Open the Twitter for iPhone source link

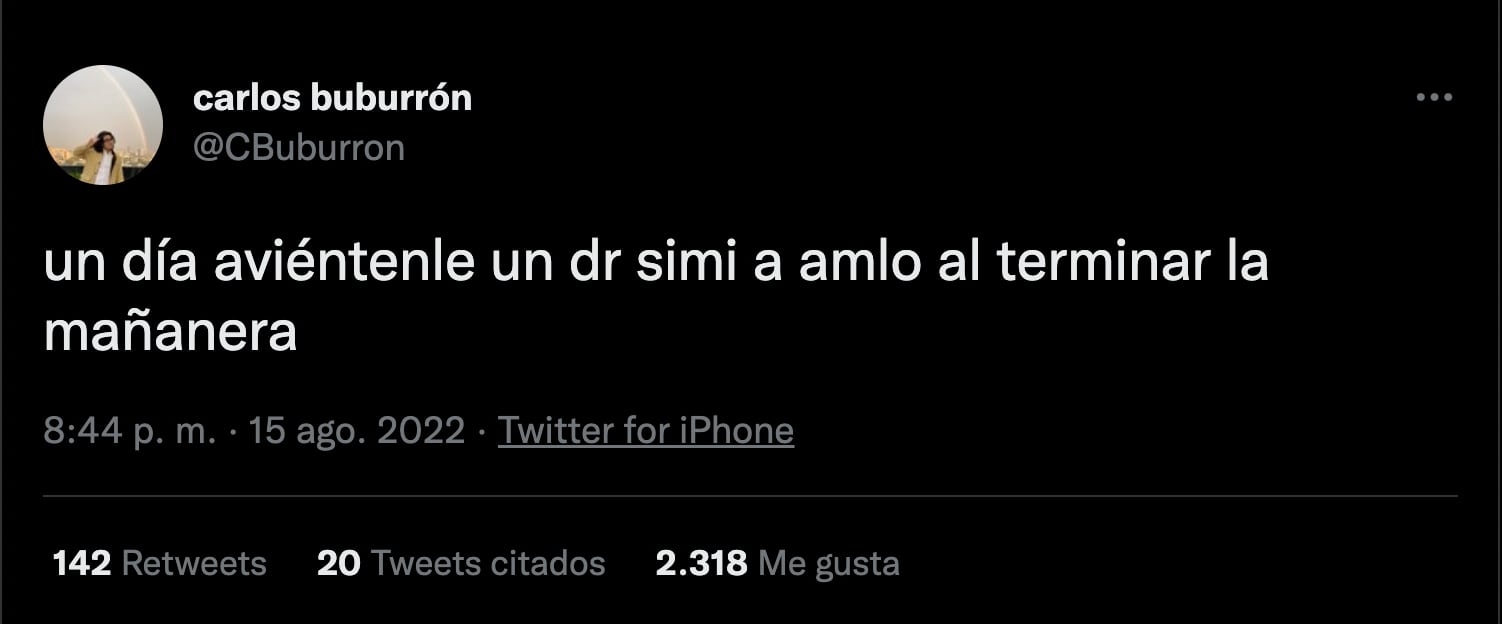pos(646,431)
